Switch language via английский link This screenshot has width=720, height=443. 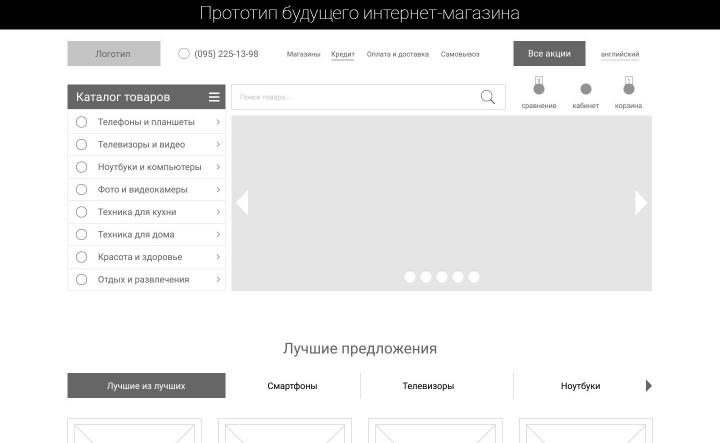(x=620, y=54)
